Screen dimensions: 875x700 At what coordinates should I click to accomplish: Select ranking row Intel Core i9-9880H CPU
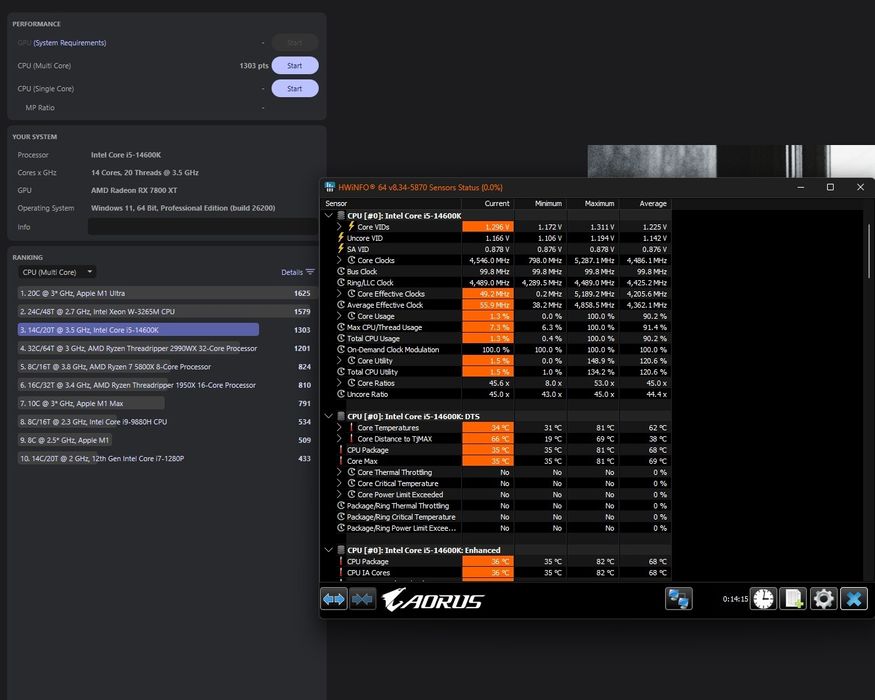(165, 421)
